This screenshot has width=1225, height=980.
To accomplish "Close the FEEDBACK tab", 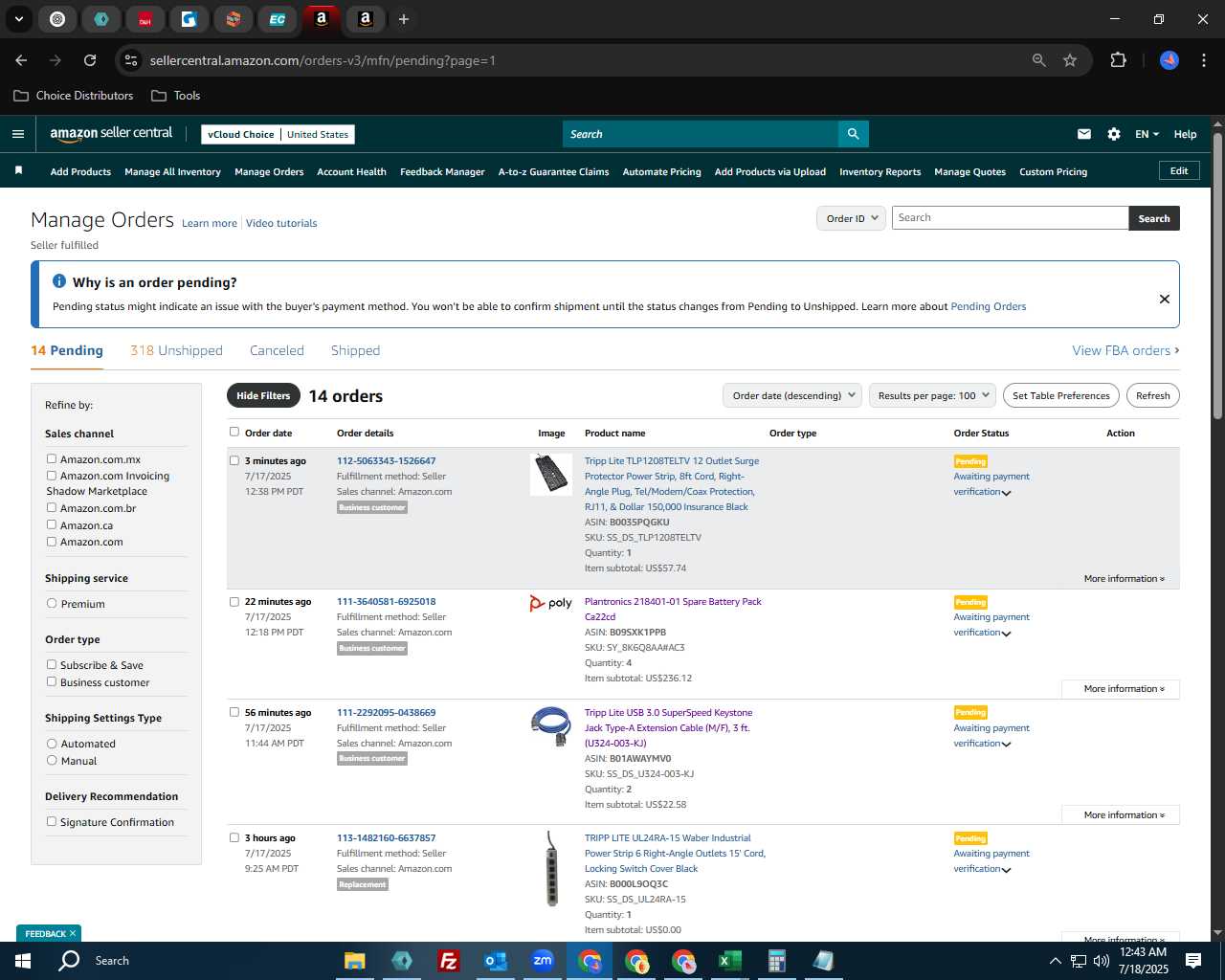I will pyautogui.click(x=73, y=933).
